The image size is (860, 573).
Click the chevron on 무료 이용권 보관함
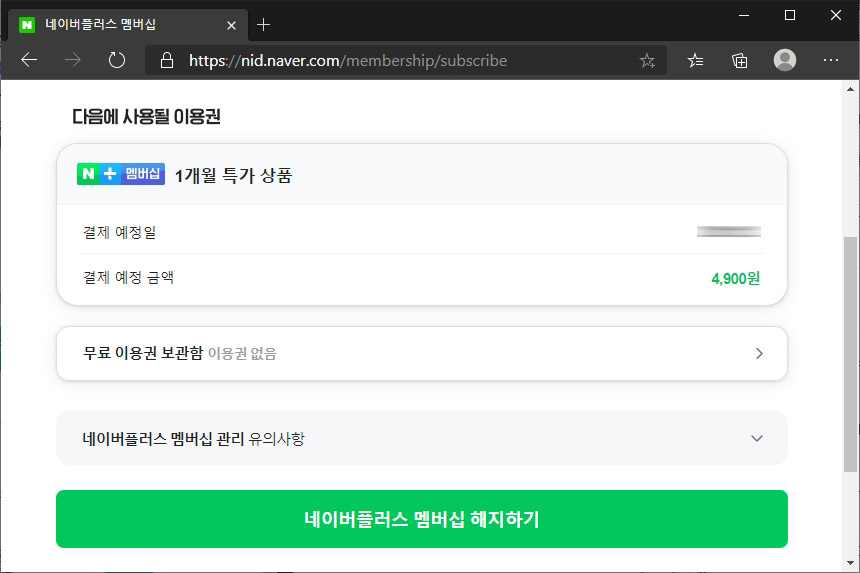pos(759,354)
